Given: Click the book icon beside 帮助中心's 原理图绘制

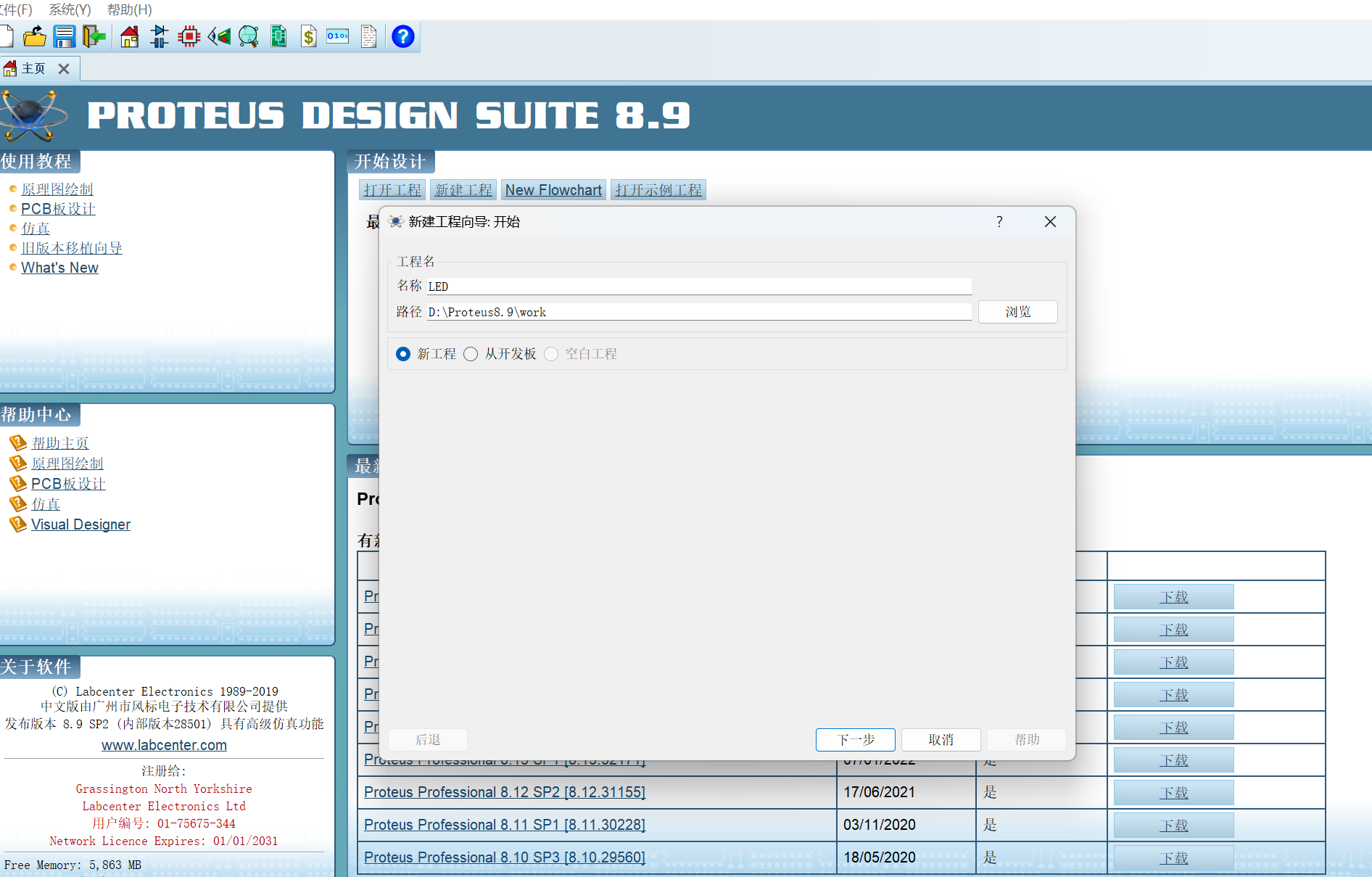Looking at the screenshot, I should 18,463.
